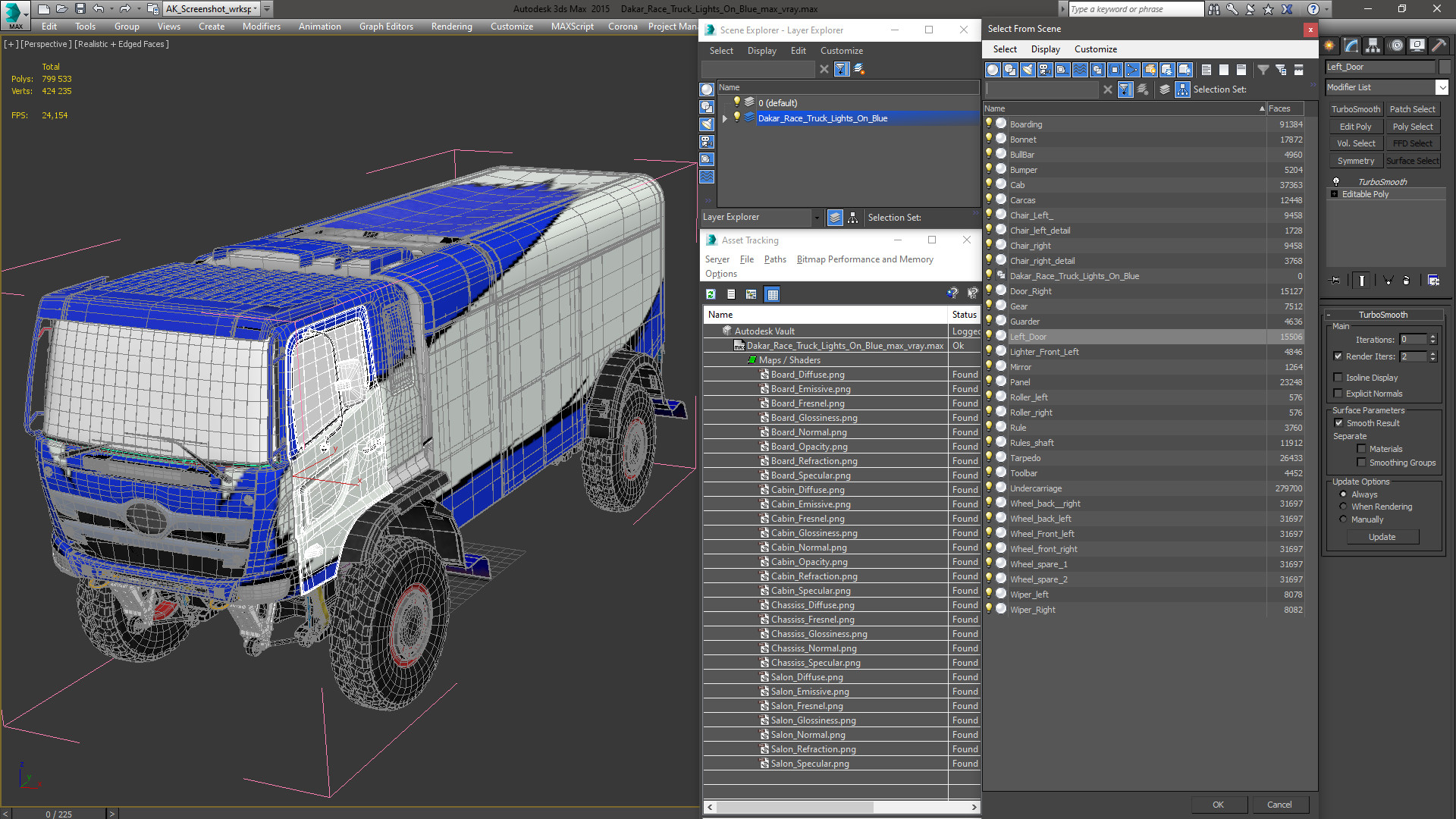This screenshot has width=1456, height=819.
Task: Select Manually update option
Action: 1343,519
